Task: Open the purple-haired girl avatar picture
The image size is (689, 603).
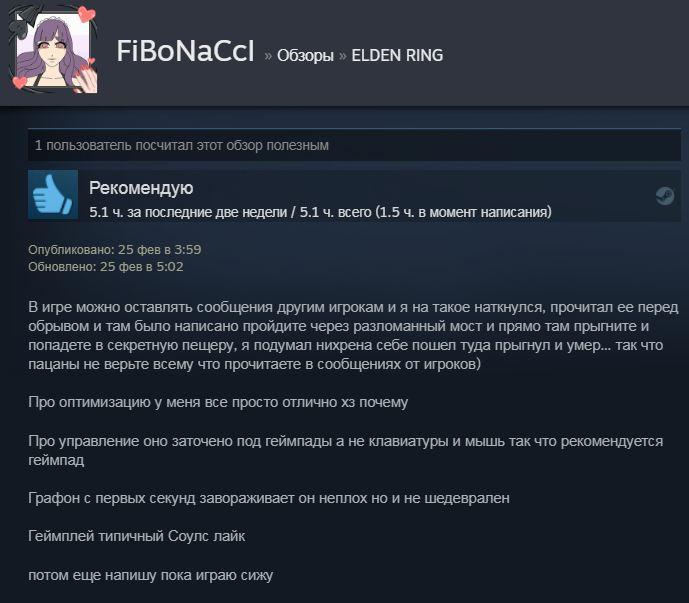Action: (53, 52)
